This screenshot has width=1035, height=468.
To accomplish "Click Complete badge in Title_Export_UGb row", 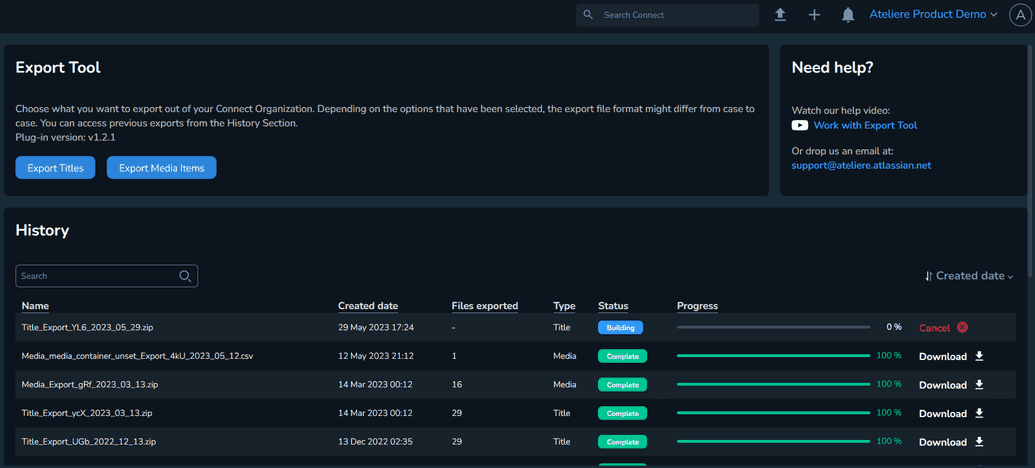I will (x=622, y=441).
